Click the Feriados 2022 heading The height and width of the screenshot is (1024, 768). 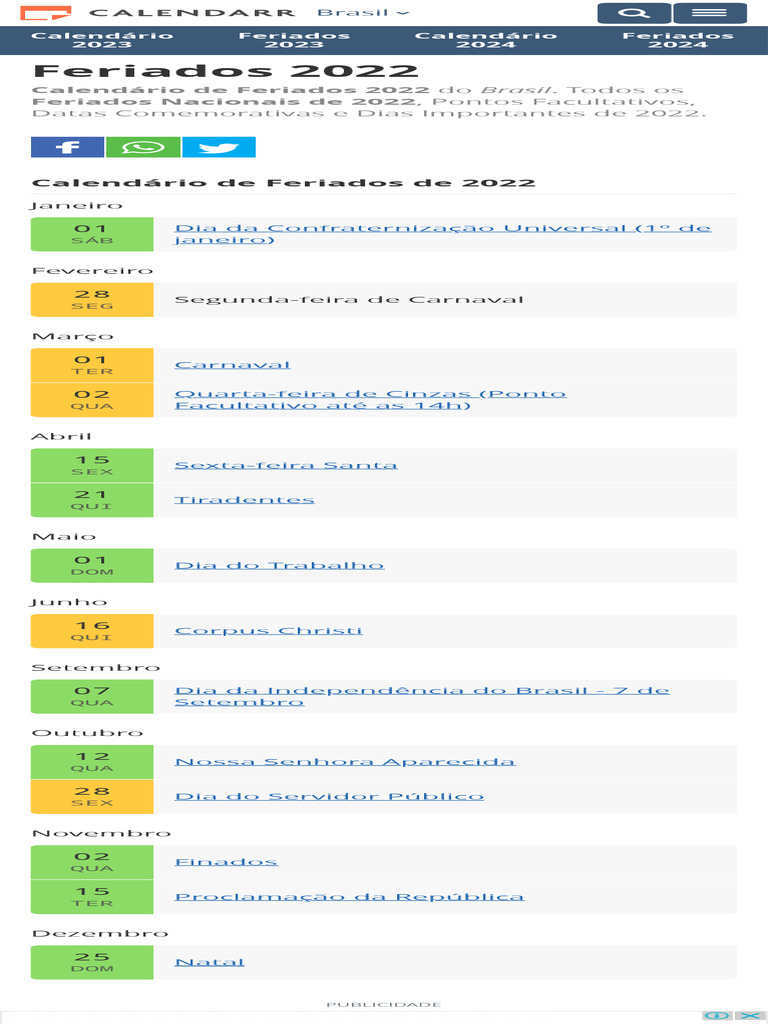pos(225,71)
